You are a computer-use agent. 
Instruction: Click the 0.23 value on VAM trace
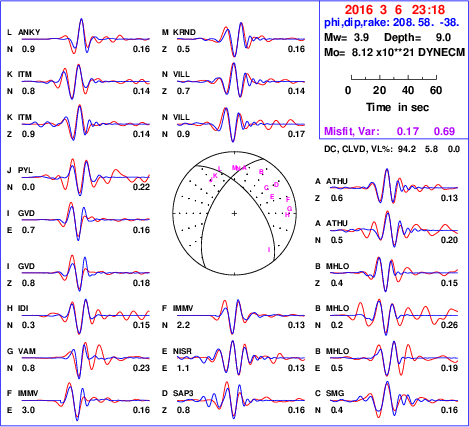click(141, 368)
